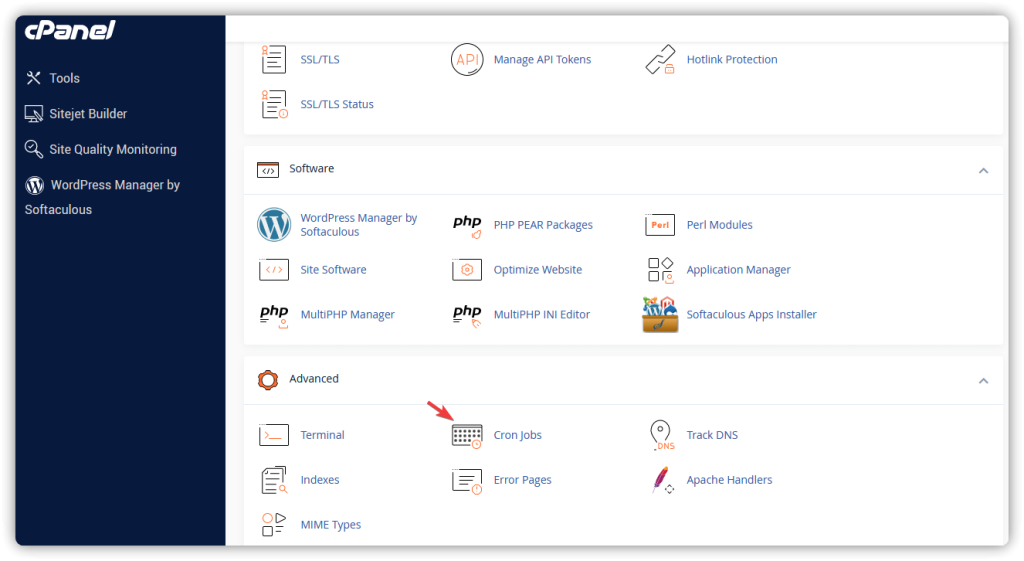Screen dimensions: 1024x561
Task: Open the SSL/TLS link
Action: click(320, 59)
